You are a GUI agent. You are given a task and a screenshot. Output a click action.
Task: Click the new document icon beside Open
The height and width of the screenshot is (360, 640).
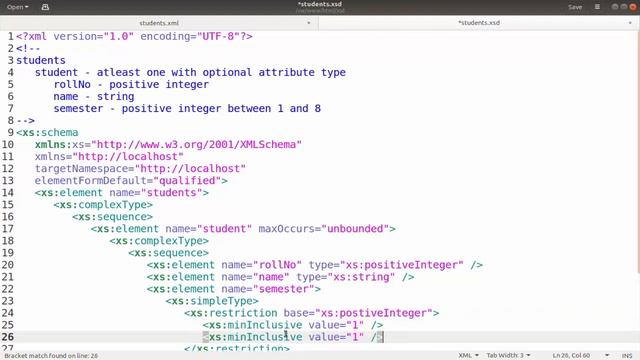(x=45, y=7)
